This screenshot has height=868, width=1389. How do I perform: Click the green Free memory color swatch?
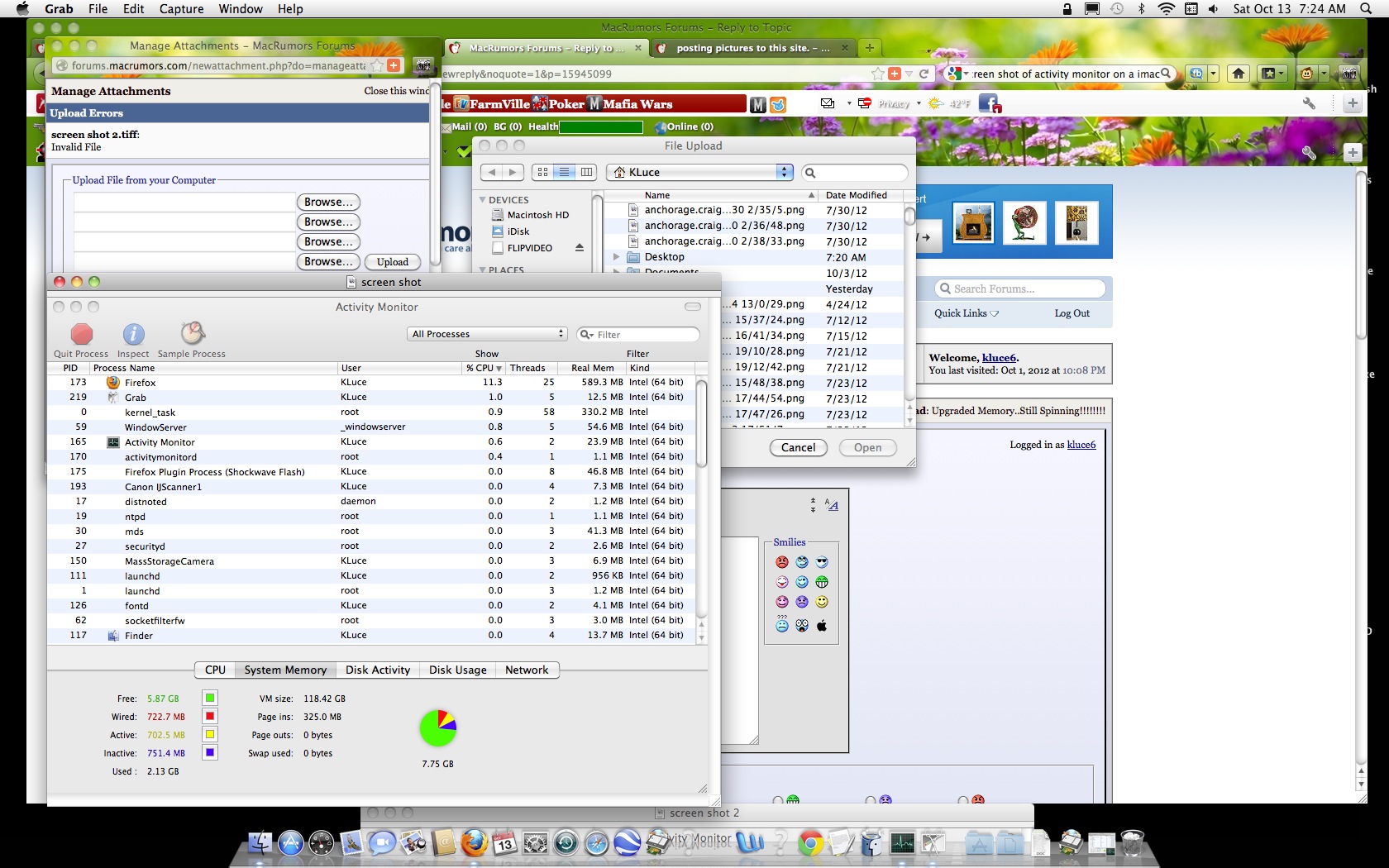pyautogui.click(x=210, y=699)
